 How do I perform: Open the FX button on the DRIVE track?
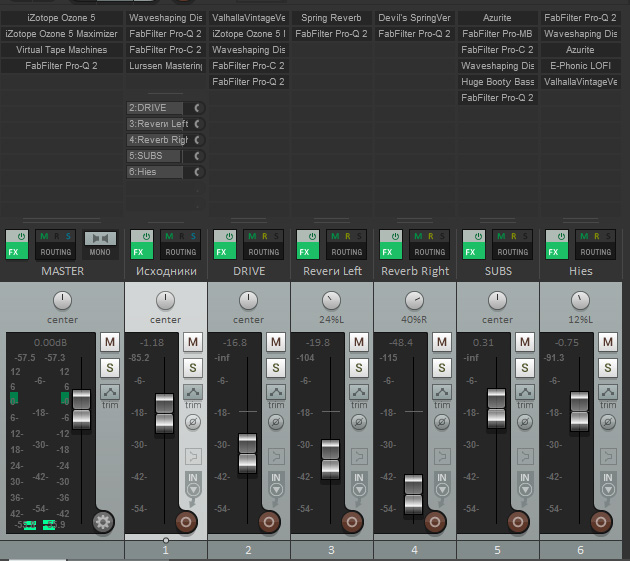225,244
